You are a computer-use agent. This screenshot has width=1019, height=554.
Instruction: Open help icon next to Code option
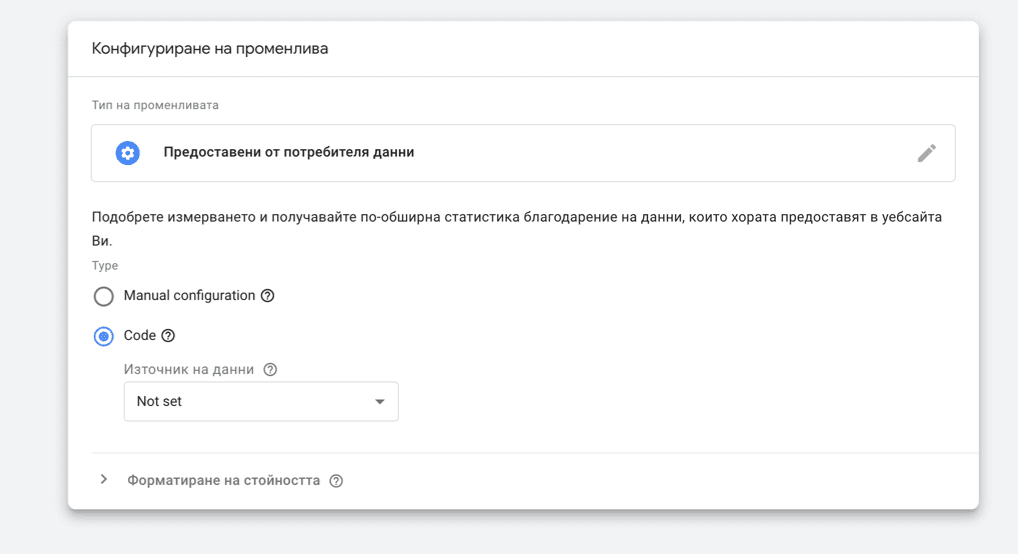[x=168, y=336]
